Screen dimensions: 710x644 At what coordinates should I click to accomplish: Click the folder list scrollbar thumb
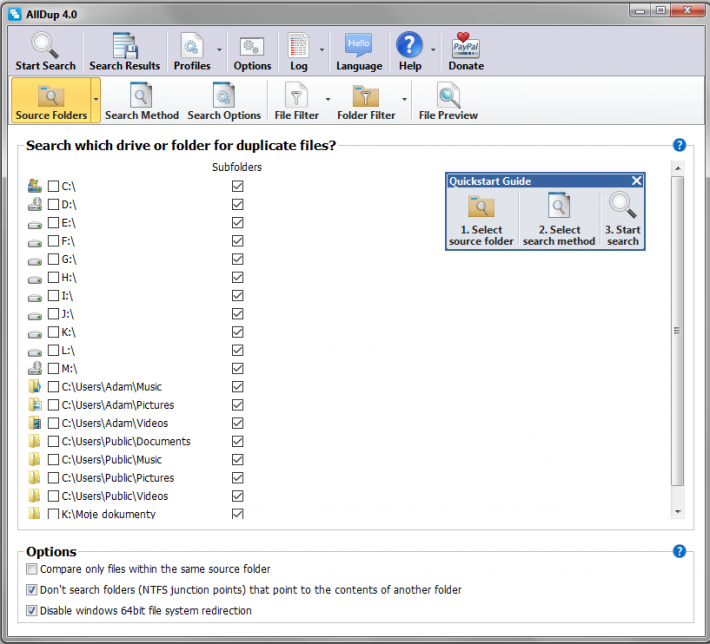coord(677,331)
